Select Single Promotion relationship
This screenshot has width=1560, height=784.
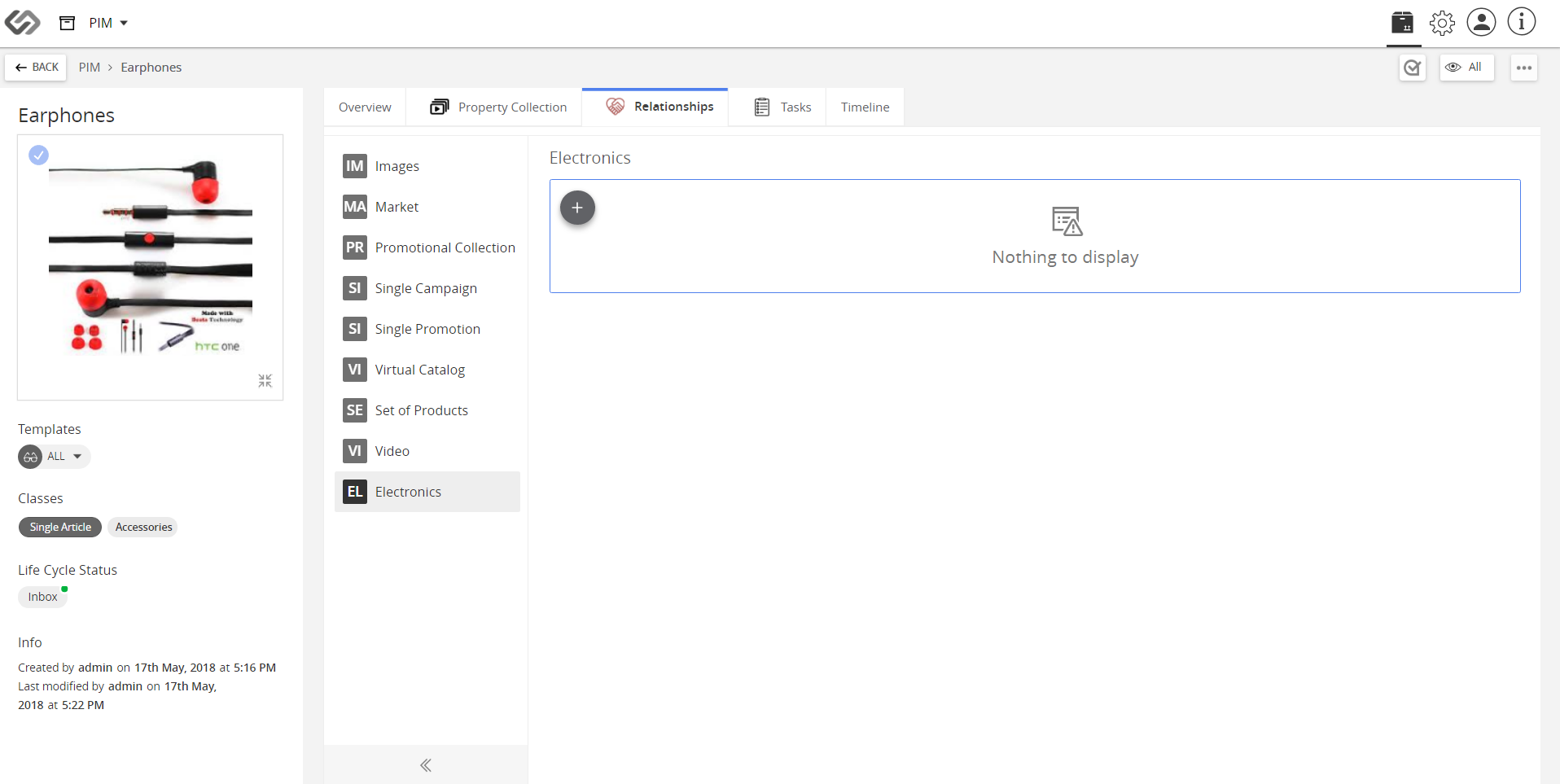tap(427, 329)
